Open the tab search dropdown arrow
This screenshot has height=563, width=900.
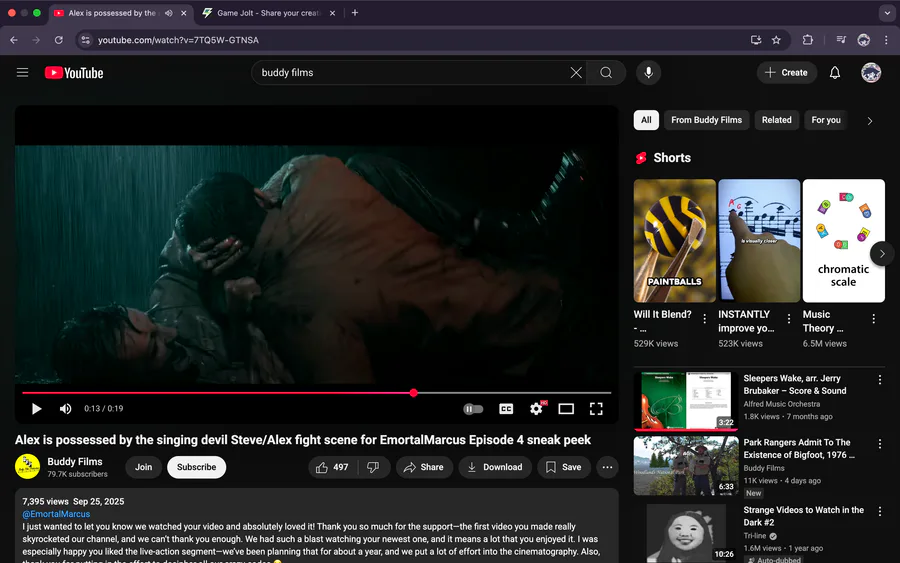pos(887,13)
